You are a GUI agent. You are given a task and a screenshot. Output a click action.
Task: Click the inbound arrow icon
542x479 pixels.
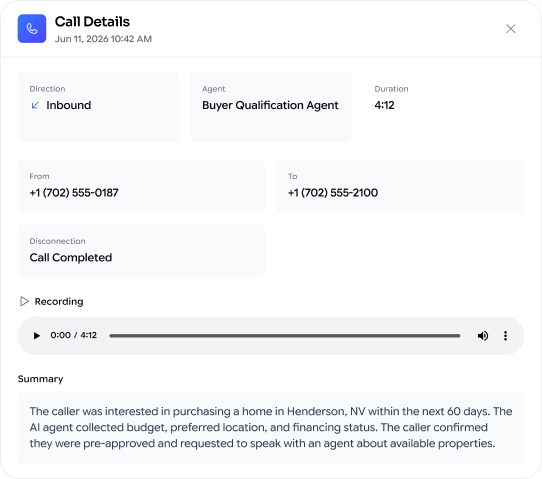click(x=35, y=105)
